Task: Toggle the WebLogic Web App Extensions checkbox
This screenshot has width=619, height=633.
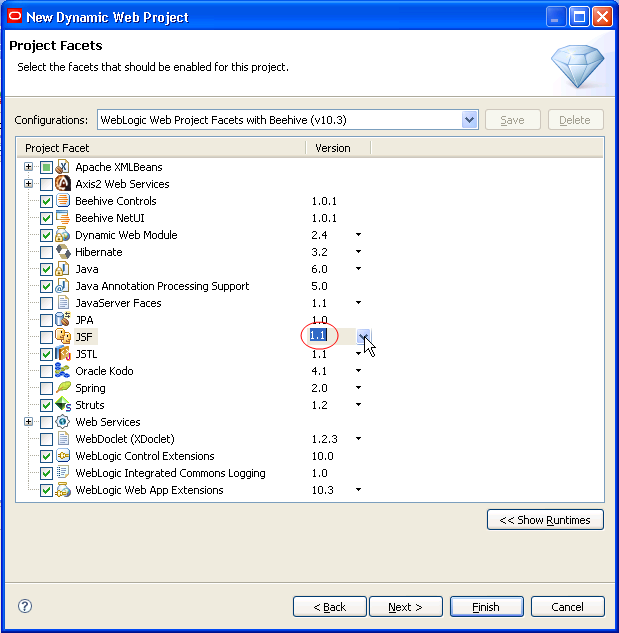Action: click(46, 490)
